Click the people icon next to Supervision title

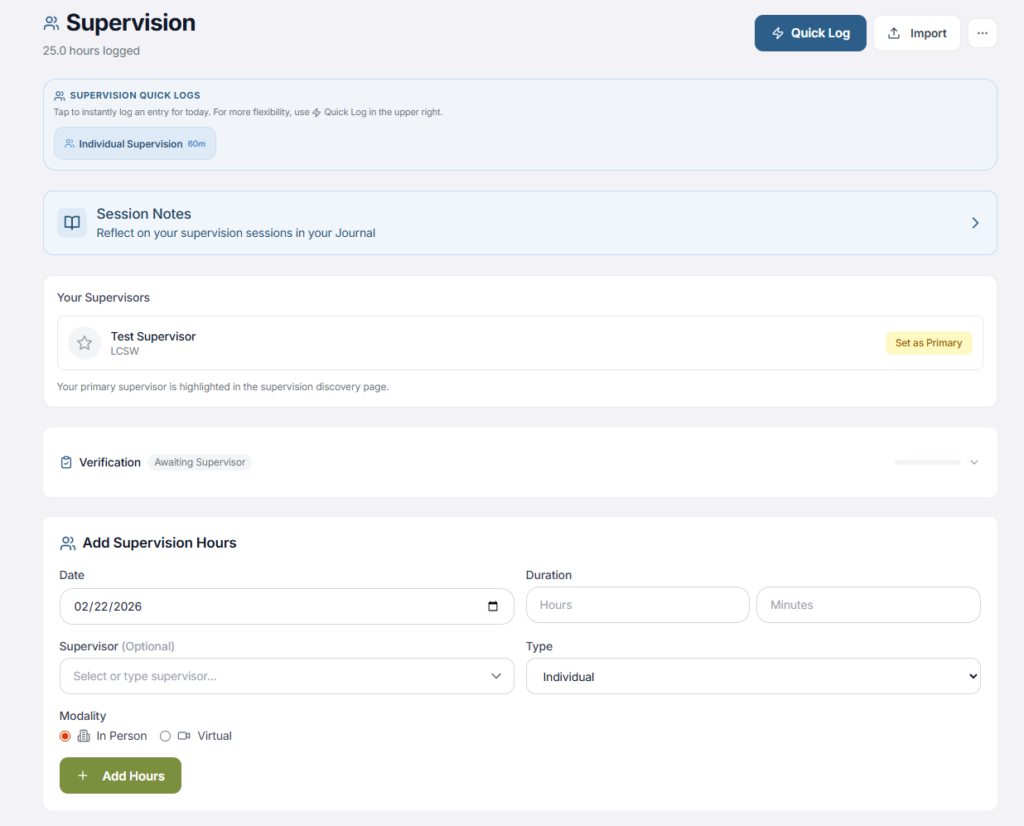pos(51,23)
